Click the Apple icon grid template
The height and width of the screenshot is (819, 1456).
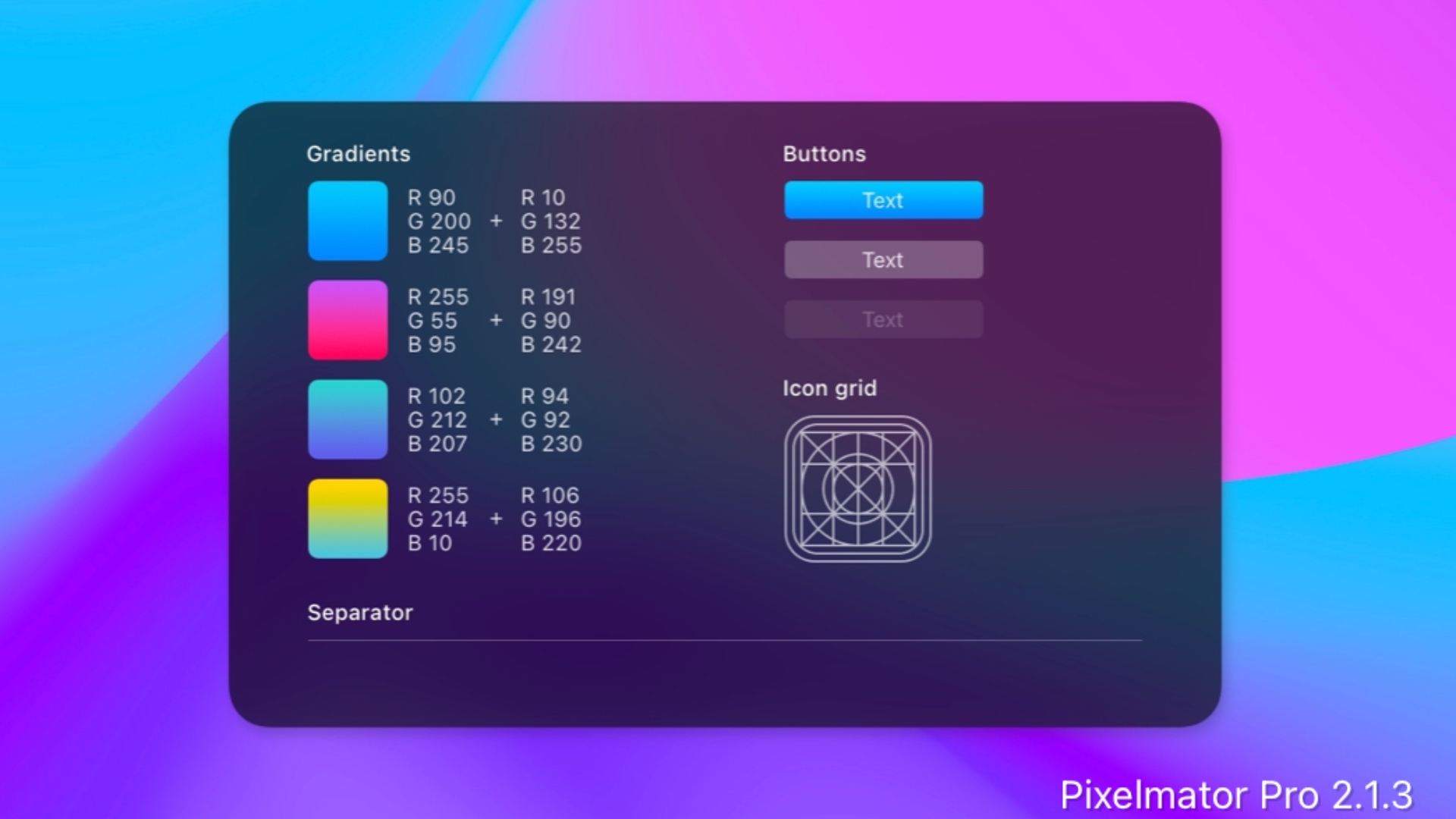857,488
